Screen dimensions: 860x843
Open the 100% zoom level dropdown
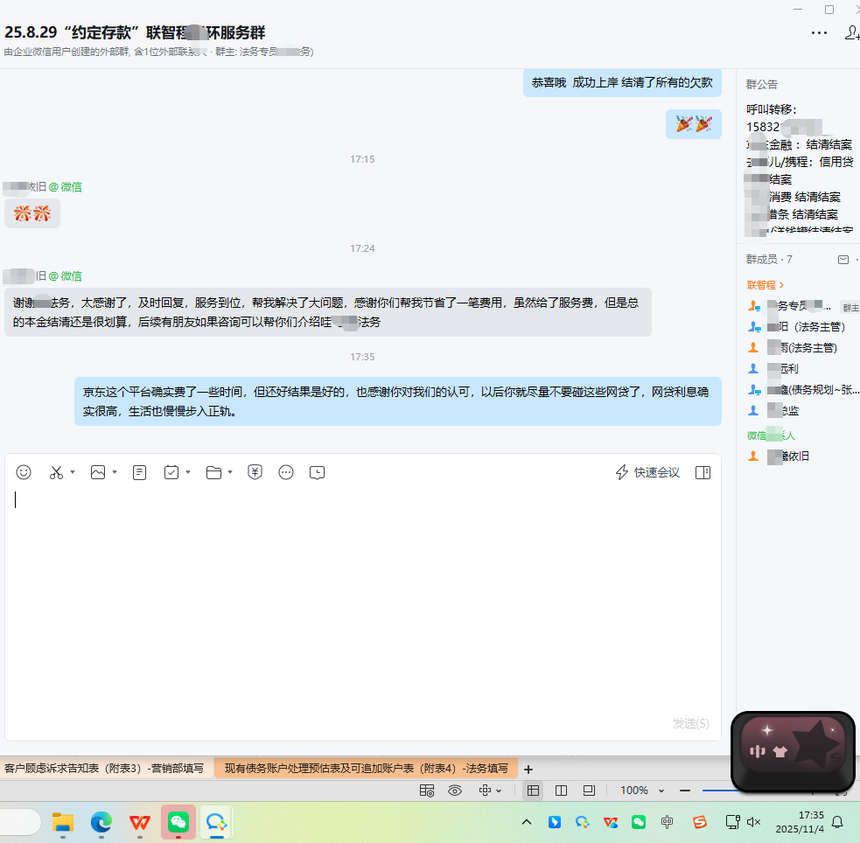pyautogui.click(x=642, y=790)
